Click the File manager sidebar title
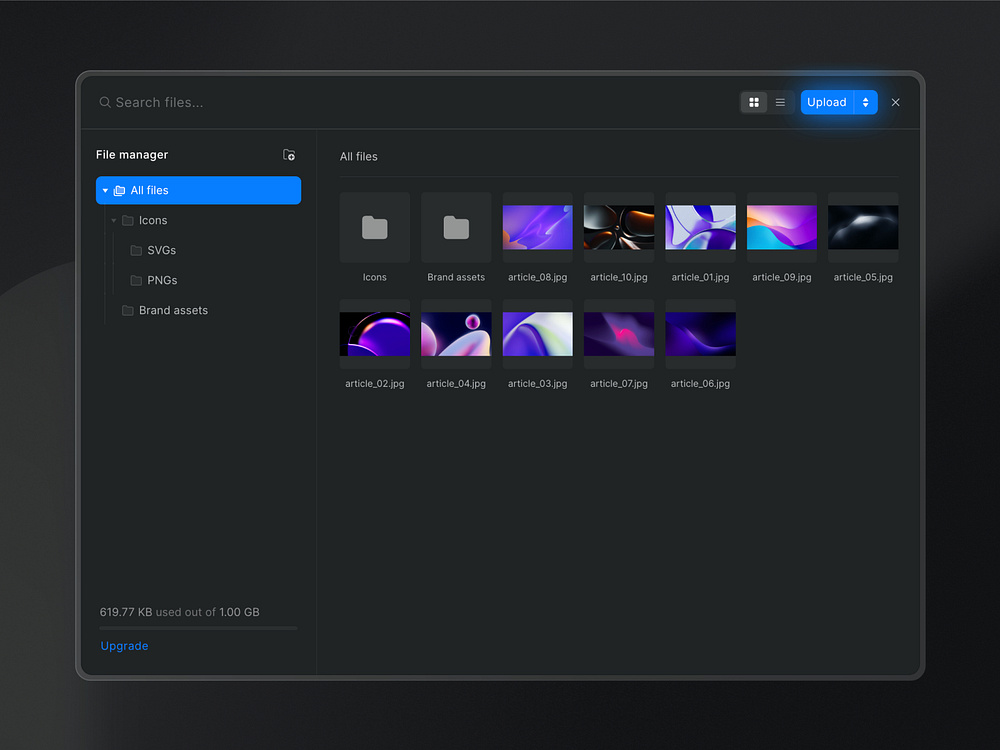 (x=132, y=155)
